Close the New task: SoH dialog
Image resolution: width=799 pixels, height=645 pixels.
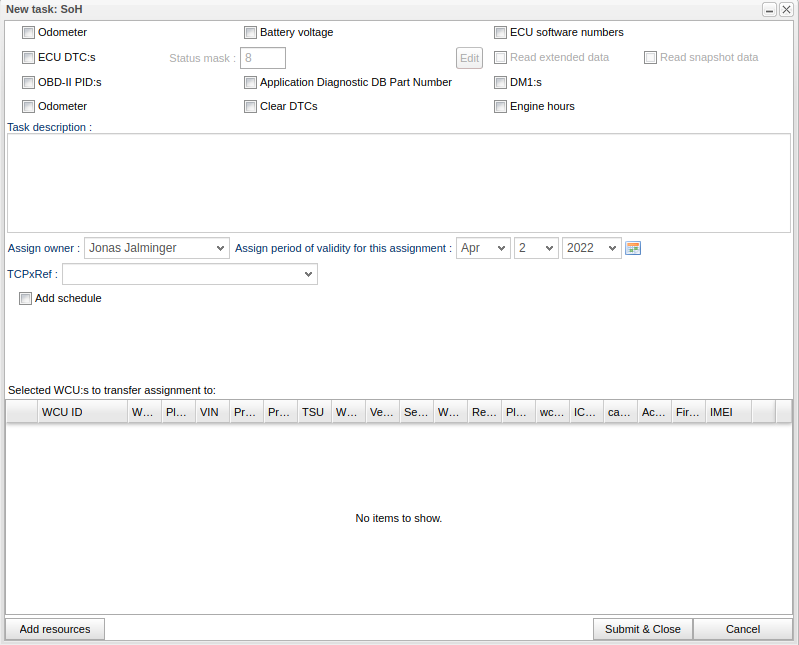click(786, 9)
